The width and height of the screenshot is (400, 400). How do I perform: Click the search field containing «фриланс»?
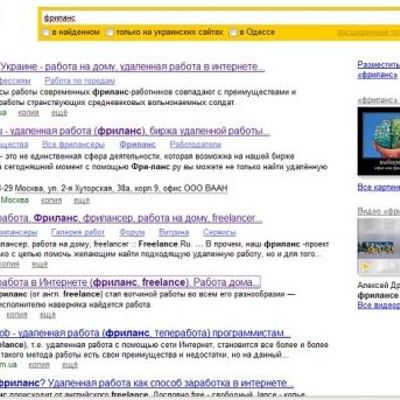click(220, 18)
